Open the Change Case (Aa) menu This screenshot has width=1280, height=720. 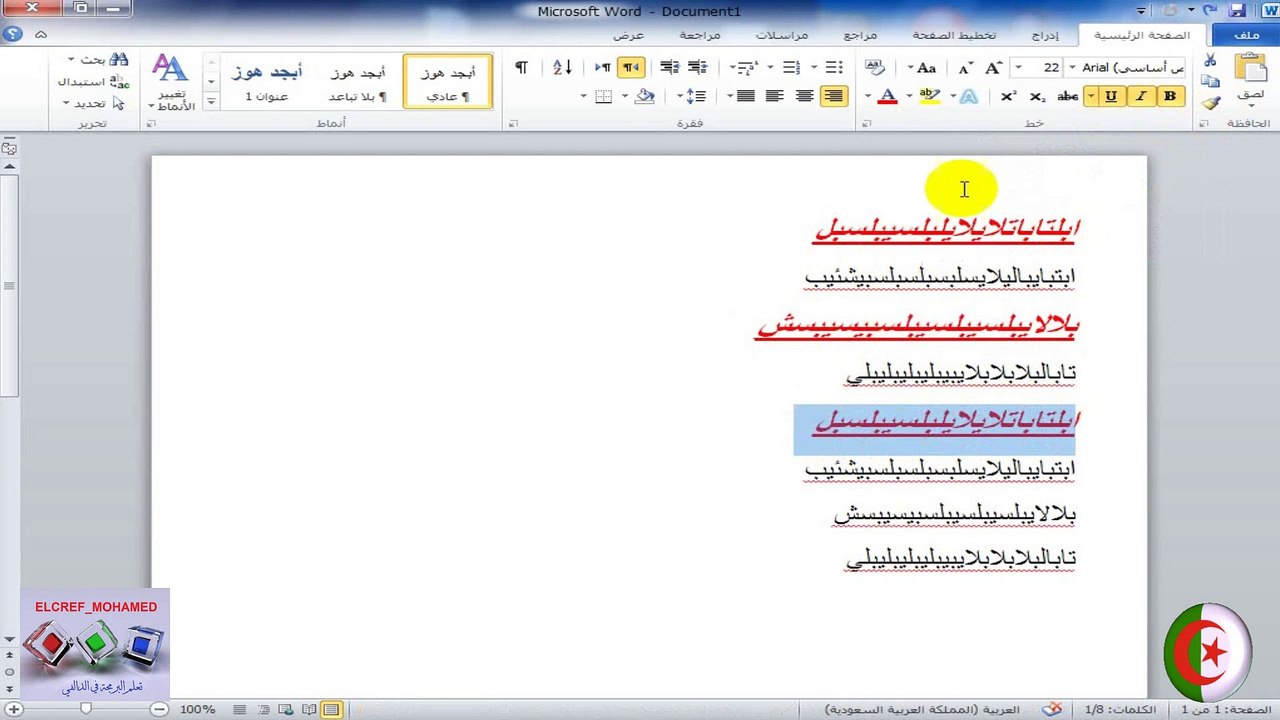pyautogui.click(x=921, y=67)
